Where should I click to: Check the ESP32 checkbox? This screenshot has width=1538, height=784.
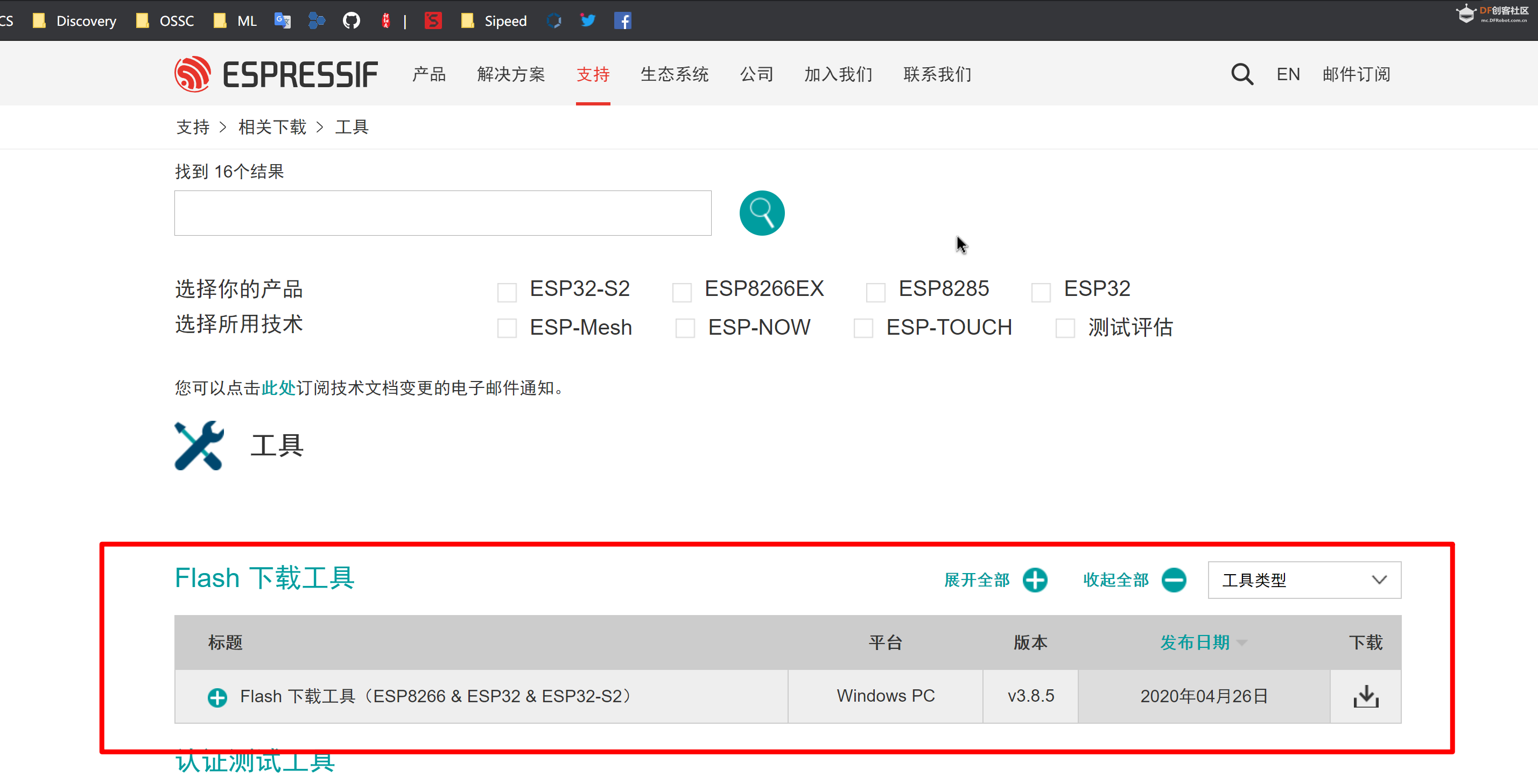pyautogui.click(x=1041, y=292)
